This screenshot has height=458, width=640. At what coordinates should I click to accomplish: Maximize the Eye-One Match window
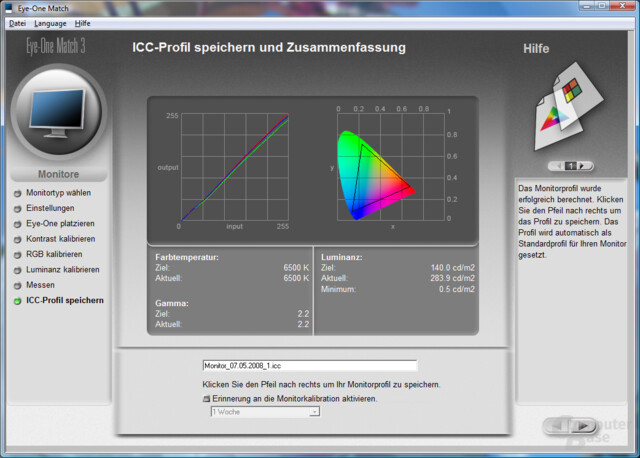602,6
